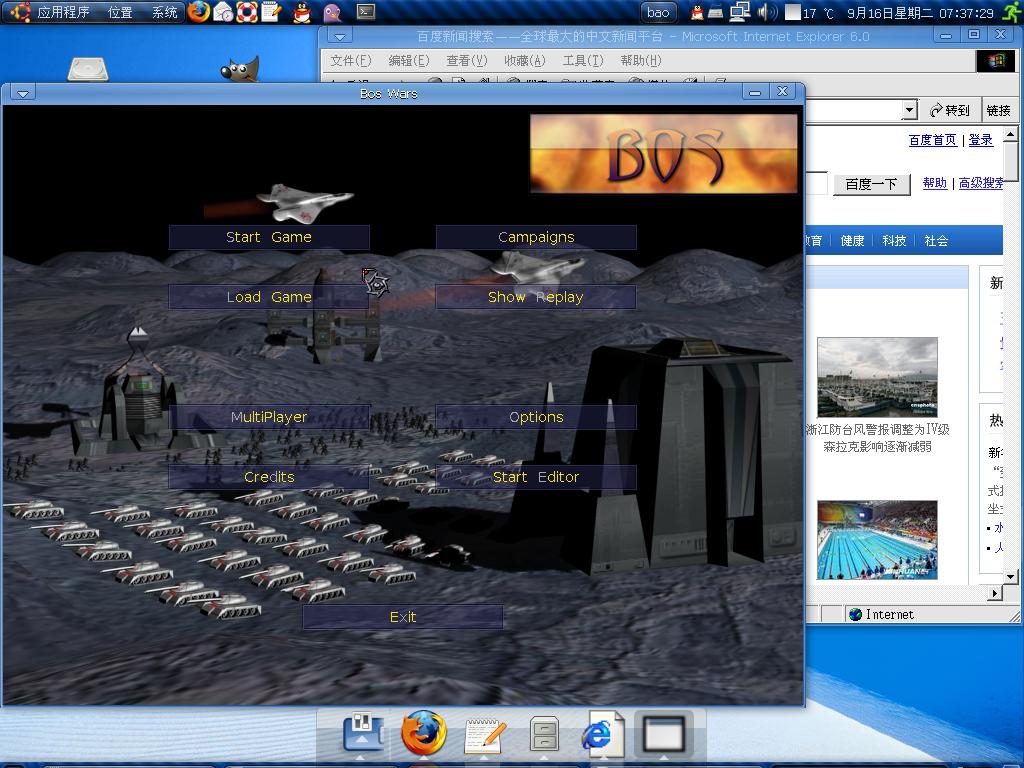Viewport: 1024px width, 768px height.
Task: Open the harbor boats news thumbnail
Action: (877, 377)
